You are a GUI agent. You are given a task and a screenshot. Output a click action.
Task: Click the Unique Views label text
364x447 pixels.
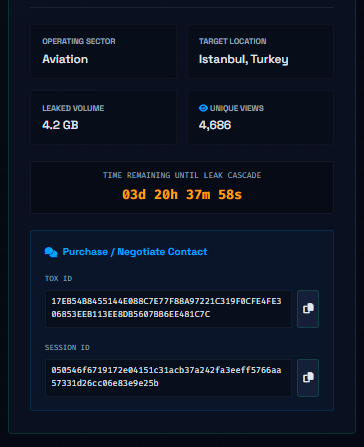(237, 108)
